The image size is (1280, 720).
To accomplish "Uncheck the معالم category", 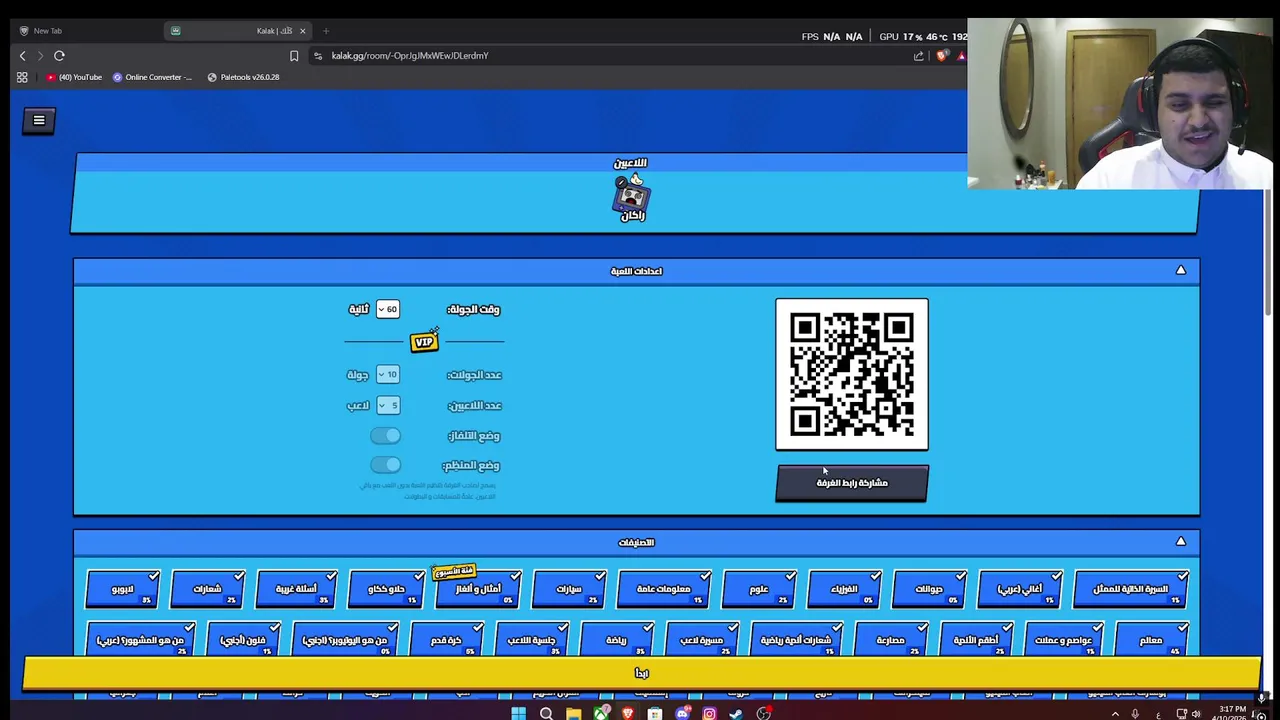I will point(1151,640).
